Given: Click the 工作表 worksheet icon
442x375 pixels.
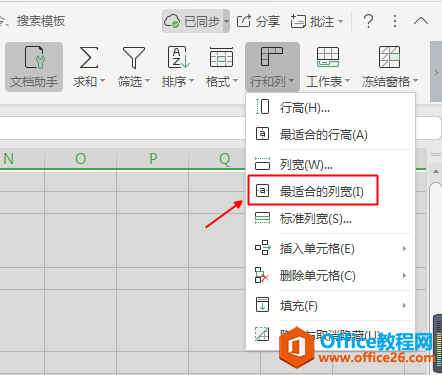Looking at the screenshot, I should click(x=328, y=58).
